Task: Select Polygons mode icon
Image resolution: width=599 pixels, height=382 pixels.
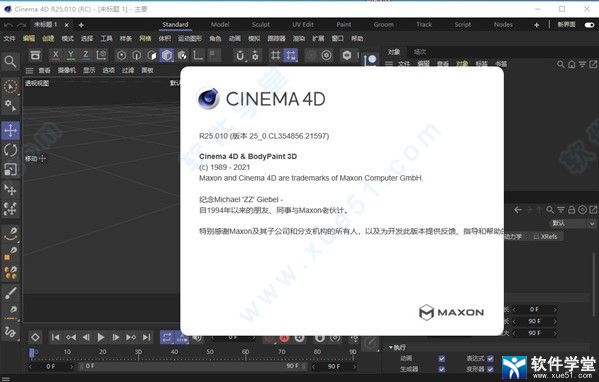Action: [152, 55]
